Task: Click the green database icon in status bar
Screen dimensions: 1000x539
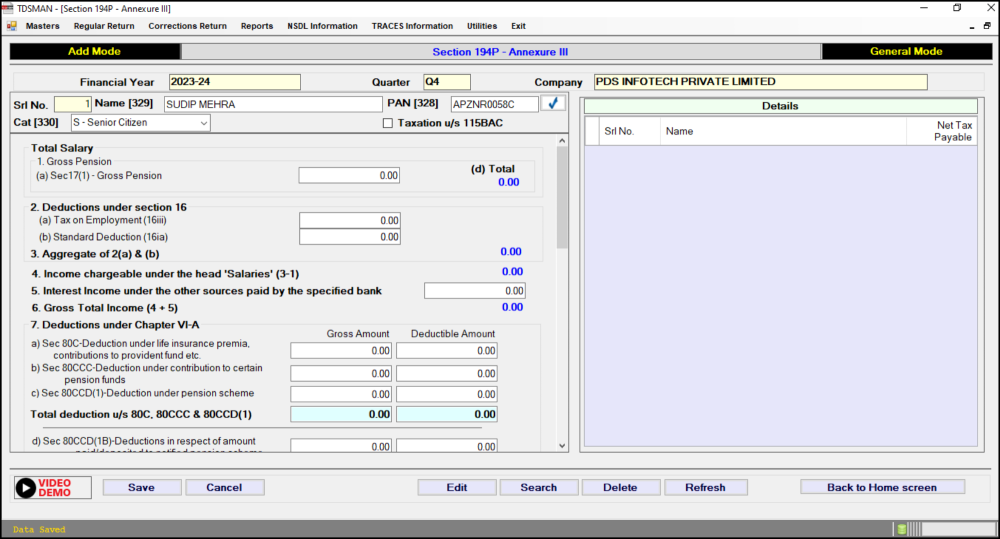Action: (901, 529)
